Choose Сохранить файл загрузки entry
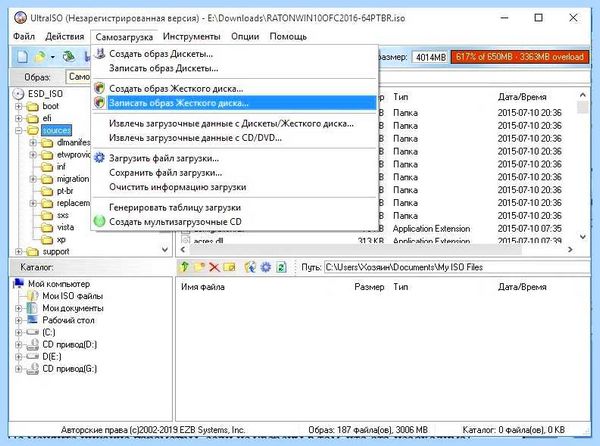Viewport: 600px width, 446px height. point(235,173)
